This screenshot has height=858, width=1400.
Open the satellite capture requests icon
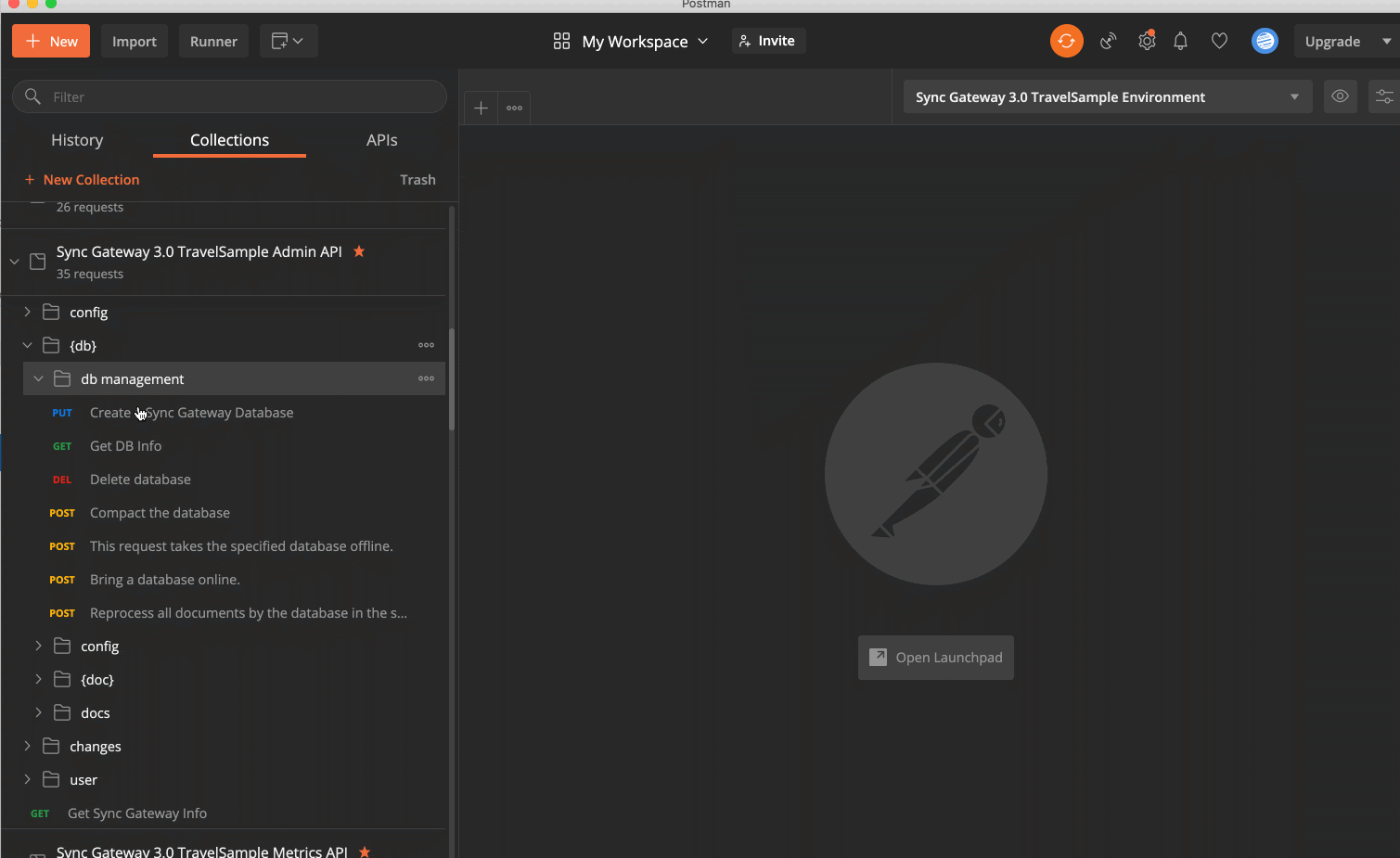tap(1108, 41)
